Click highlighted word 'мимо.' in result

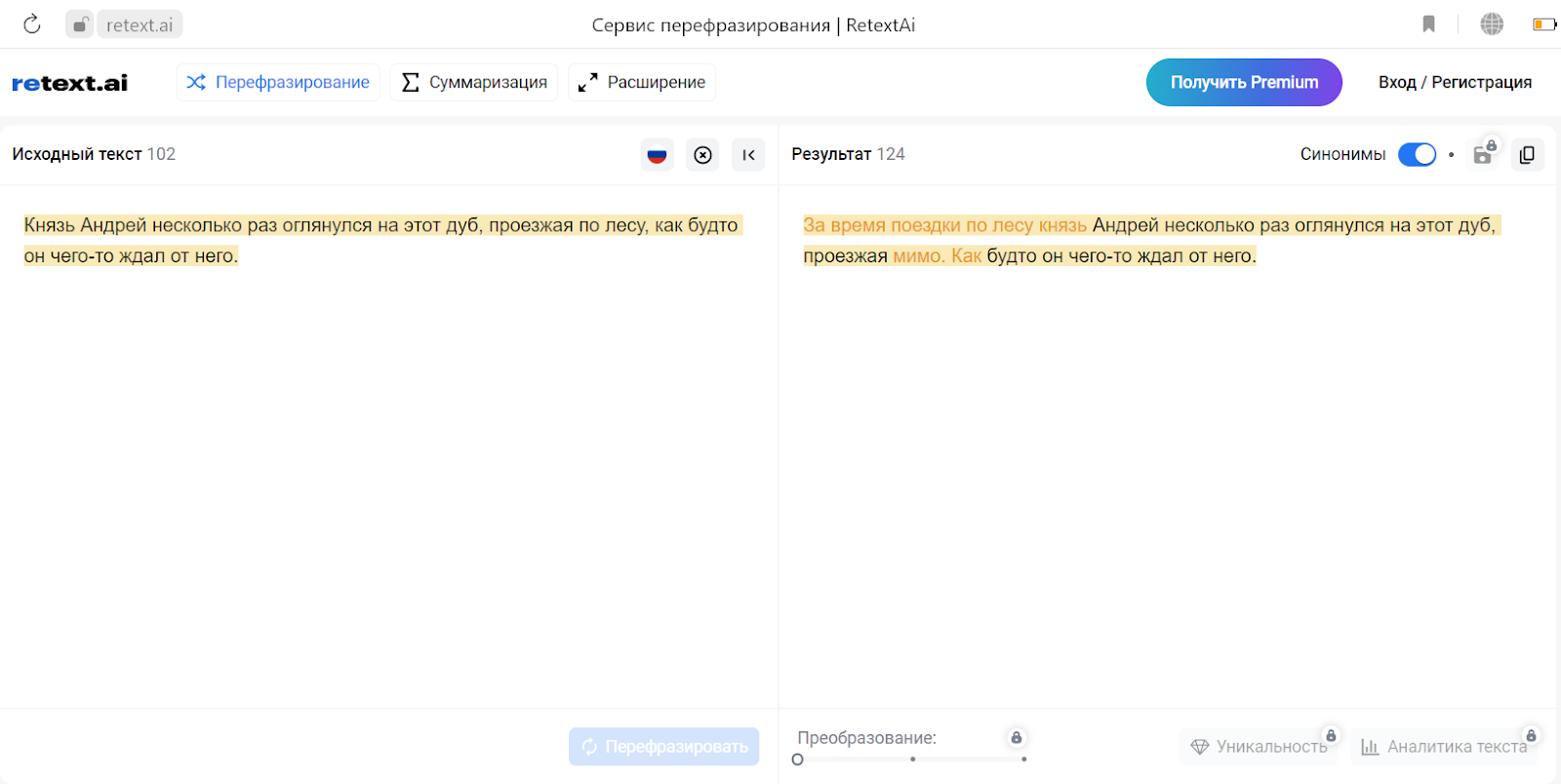pos(919,255)
